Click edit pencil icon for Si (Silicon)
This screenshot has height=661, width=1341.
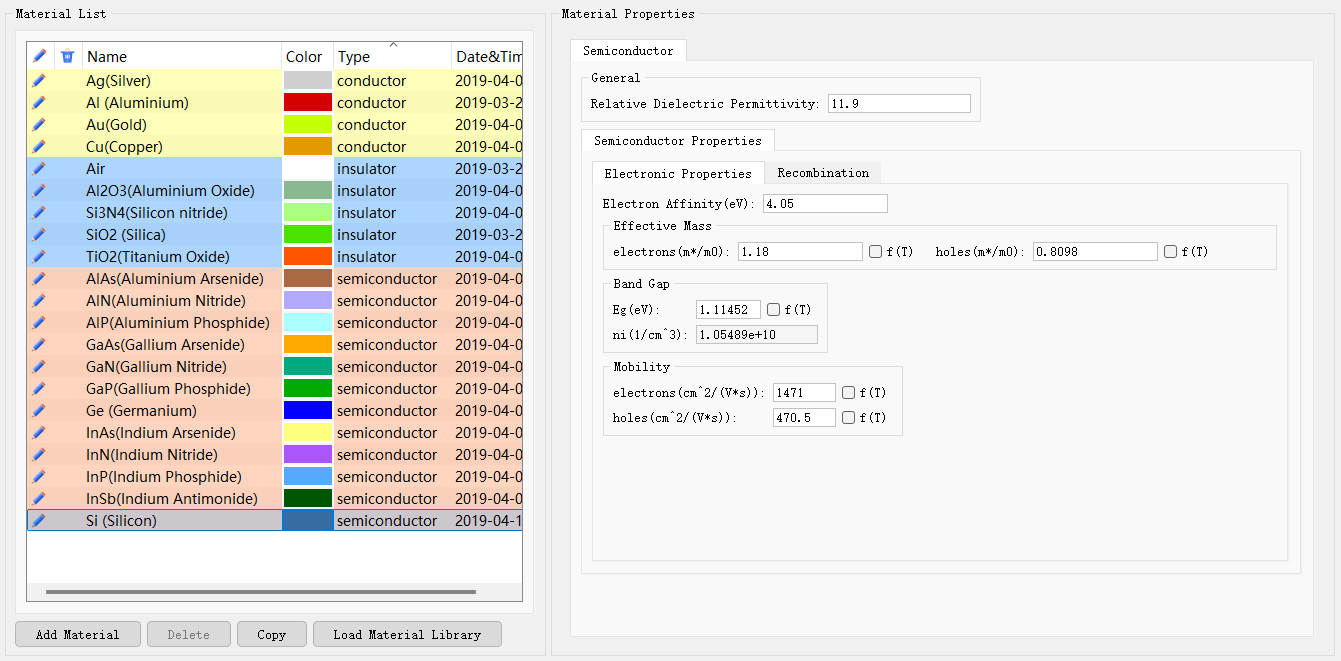coord(39,520)
